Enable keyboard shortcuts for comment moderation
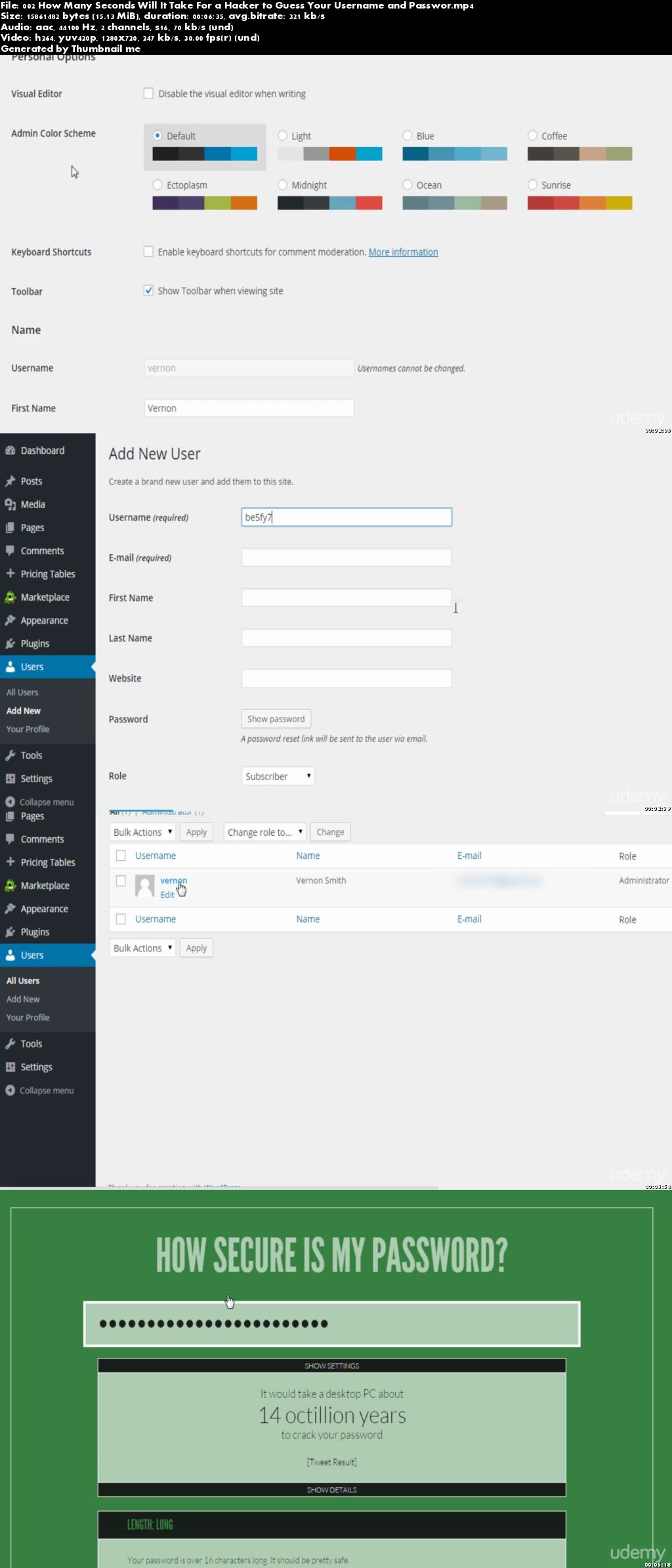Image resolution: width=672 pixels, height=1568 pixels. pos(148,251)
